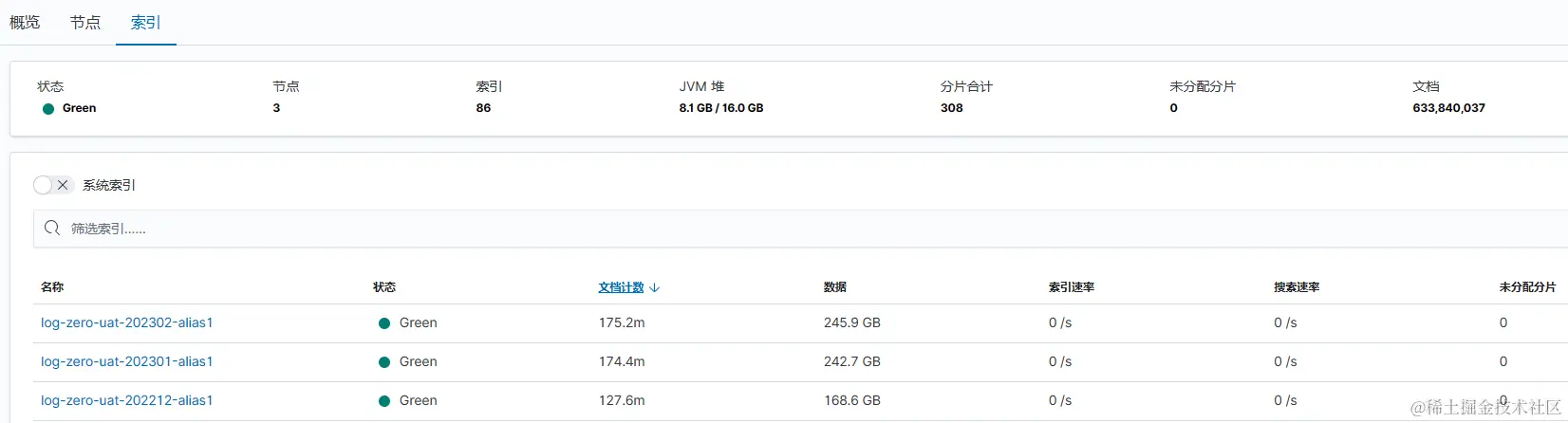Click green status dot for log-zero-uat-202302-alias1
Viewport: 1568px width, 423px height.
384,323
